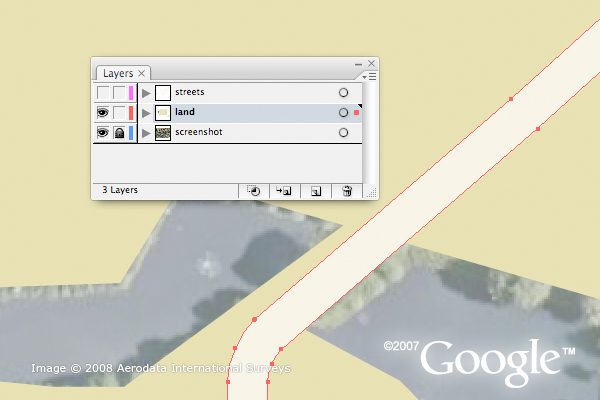This screenshot has height=400, width=600.
Task: Close the Layers panel window
Action: click(x=371, y=63)
